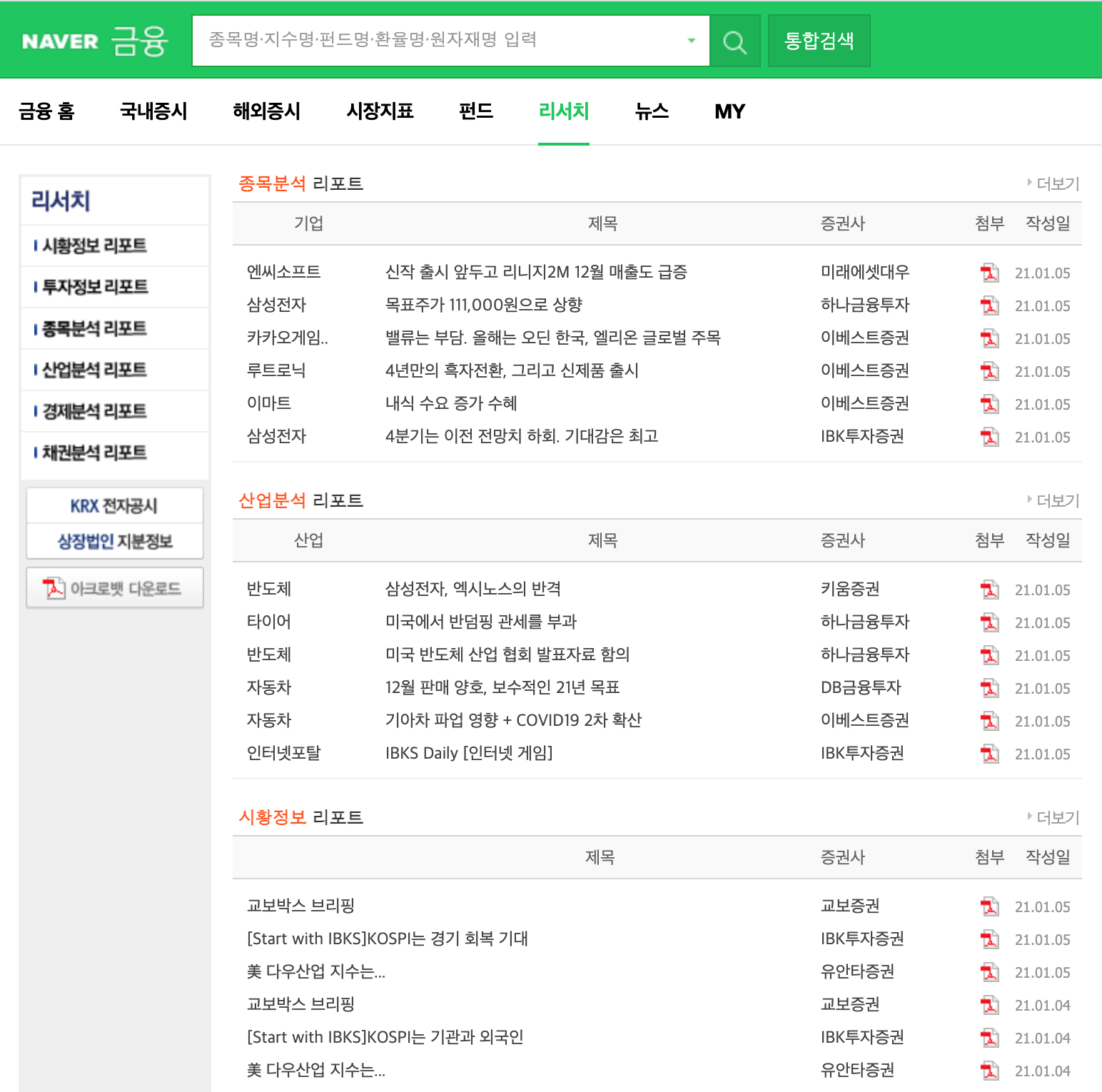Image resolution: width=1102 pixels, height=1092 pixels.
Task: Click the KRX 전자공시 button
Action: pyautogui.click(x=114, y=506)
